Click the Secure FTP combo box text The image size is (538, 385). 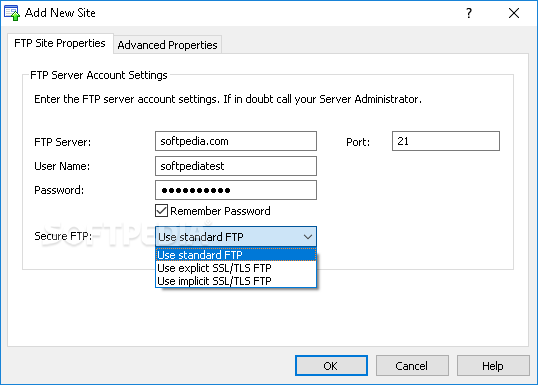coord(201,237)
